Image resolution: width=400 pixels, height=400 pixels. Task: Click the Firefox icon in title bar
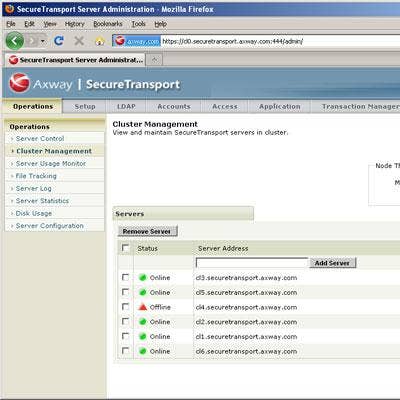9,9
